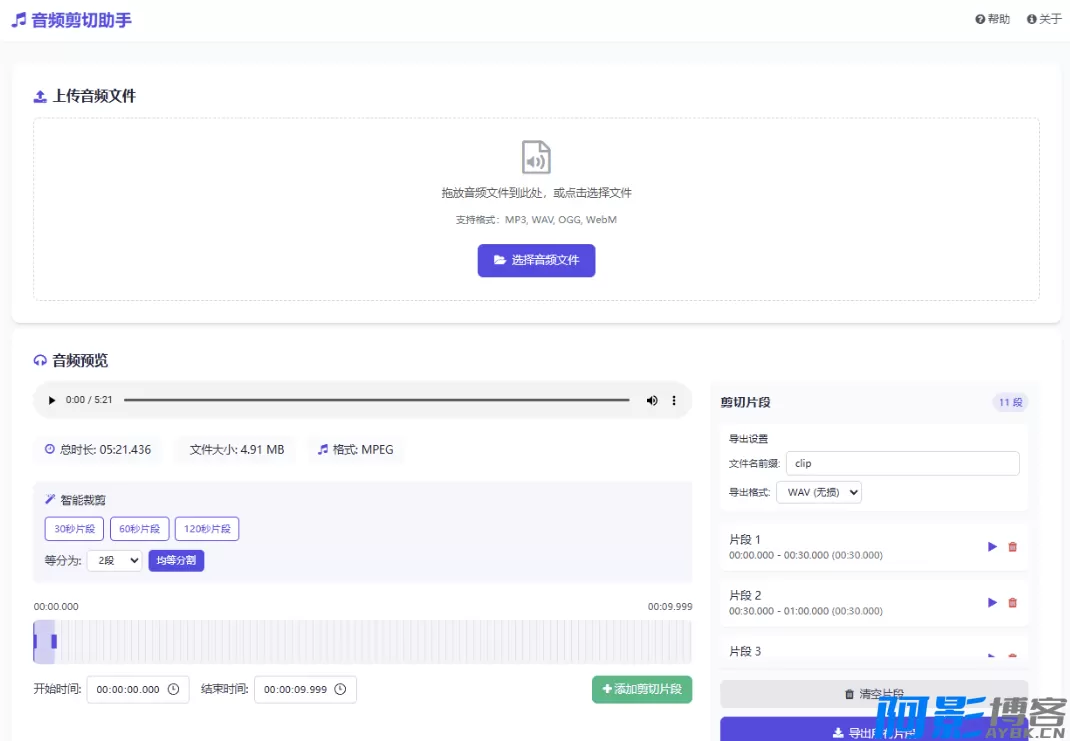The image size is (1070, 741).
Task: Play clip segment 片段 2
Action: click(x=992, y=603)
